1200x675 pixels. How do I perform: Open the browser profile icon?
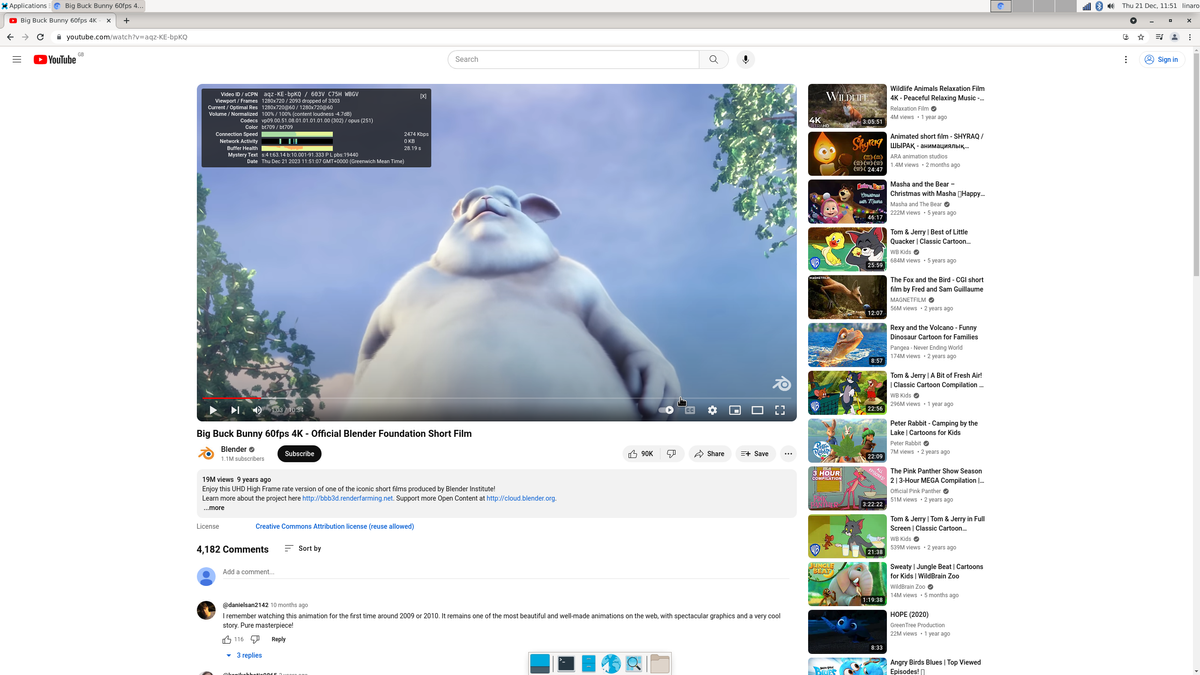(x=1176, y=37)
